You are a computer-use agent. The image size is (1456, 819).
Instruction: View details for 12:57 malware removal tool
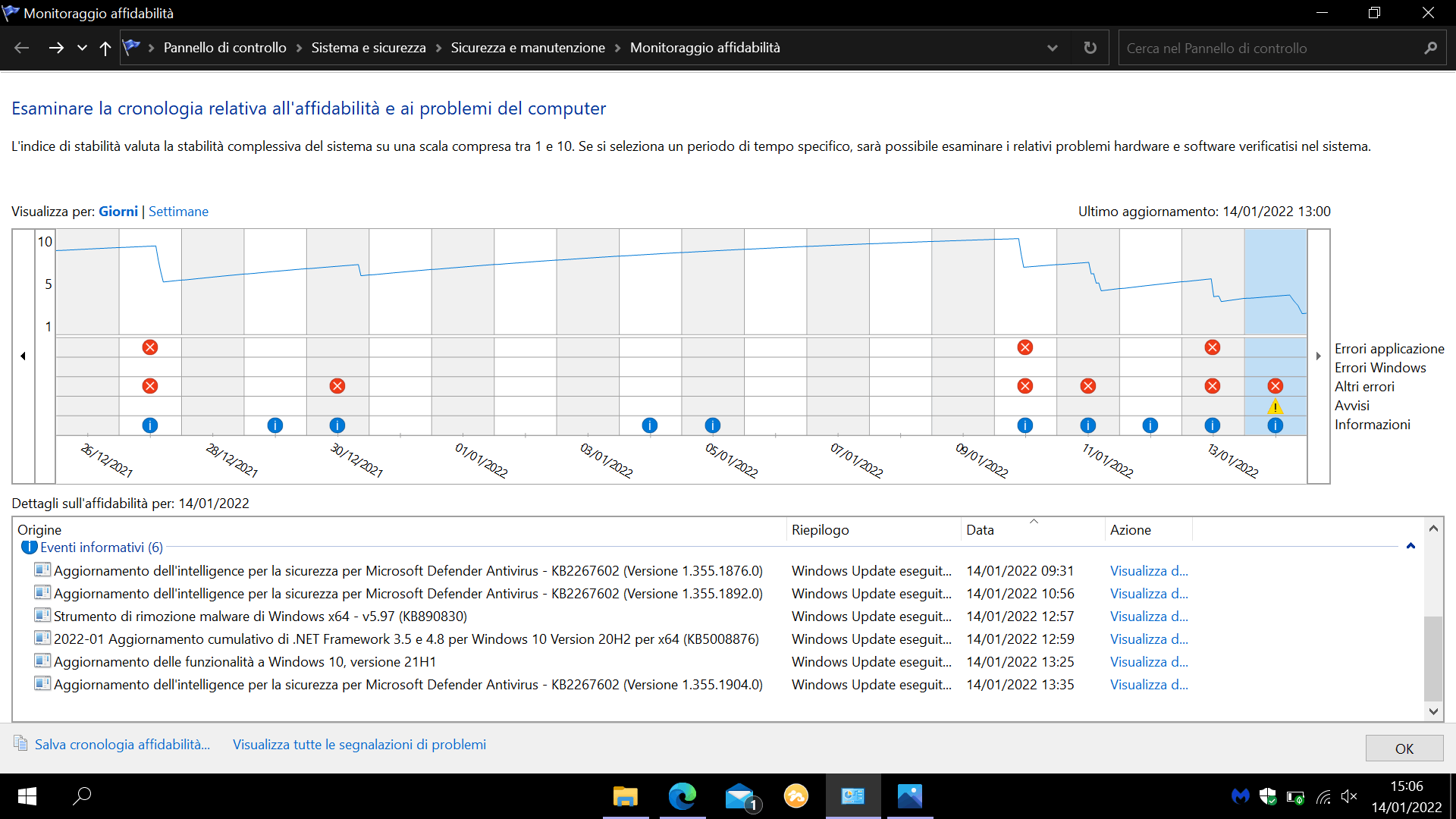1149,617
